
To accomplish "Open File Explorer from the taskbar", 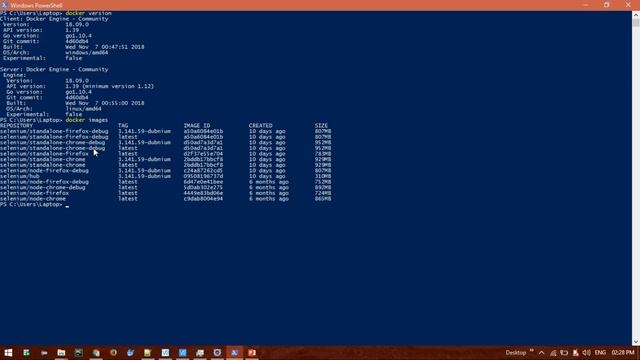I will (x=61, y=352).
